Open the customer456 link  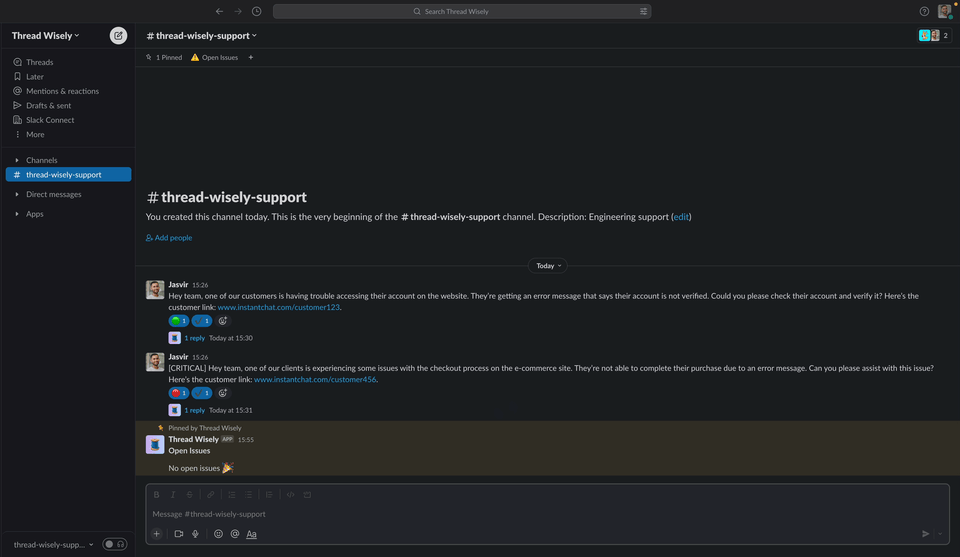tap(315, 379)
